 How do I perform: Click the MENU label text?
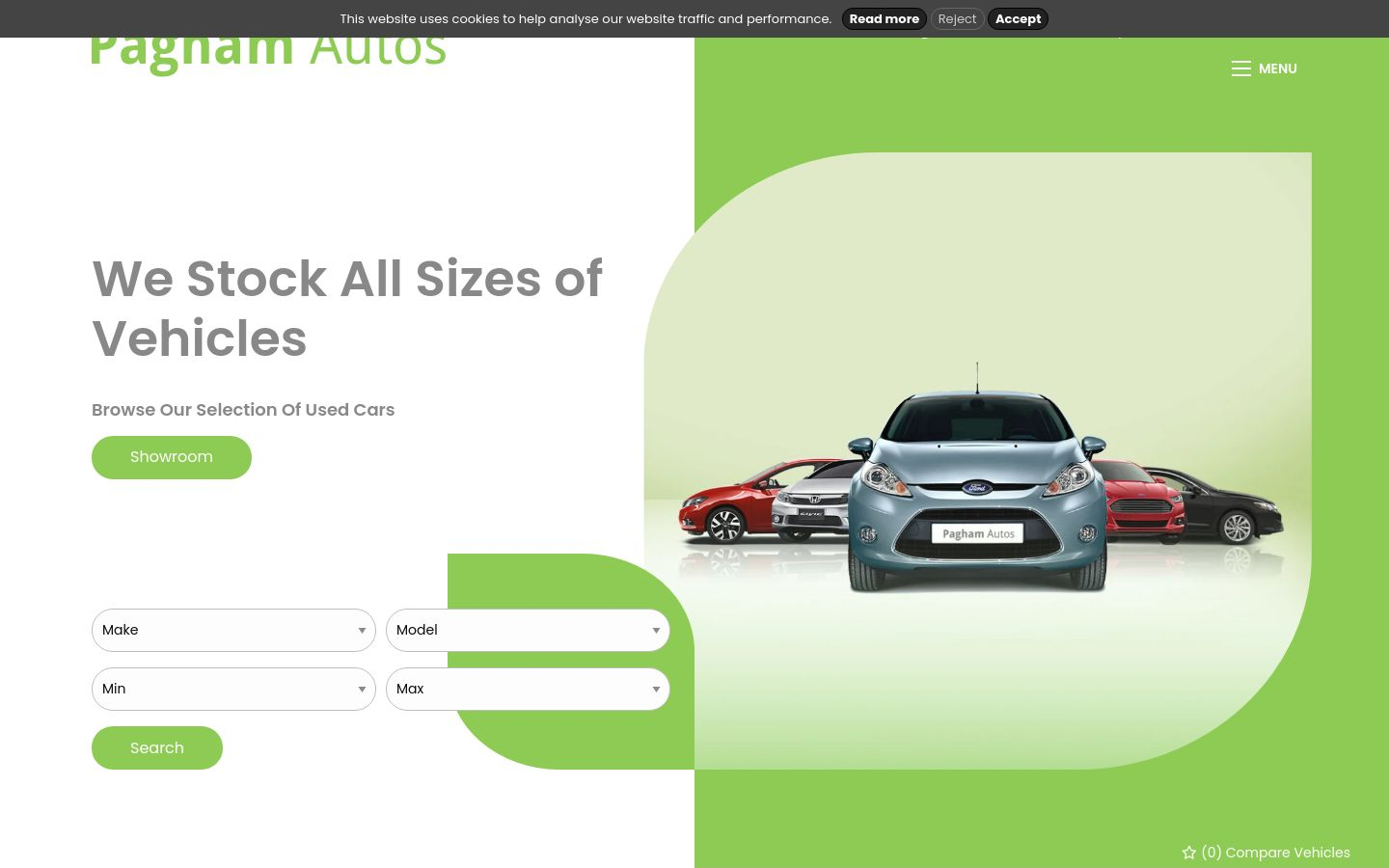1277,68
